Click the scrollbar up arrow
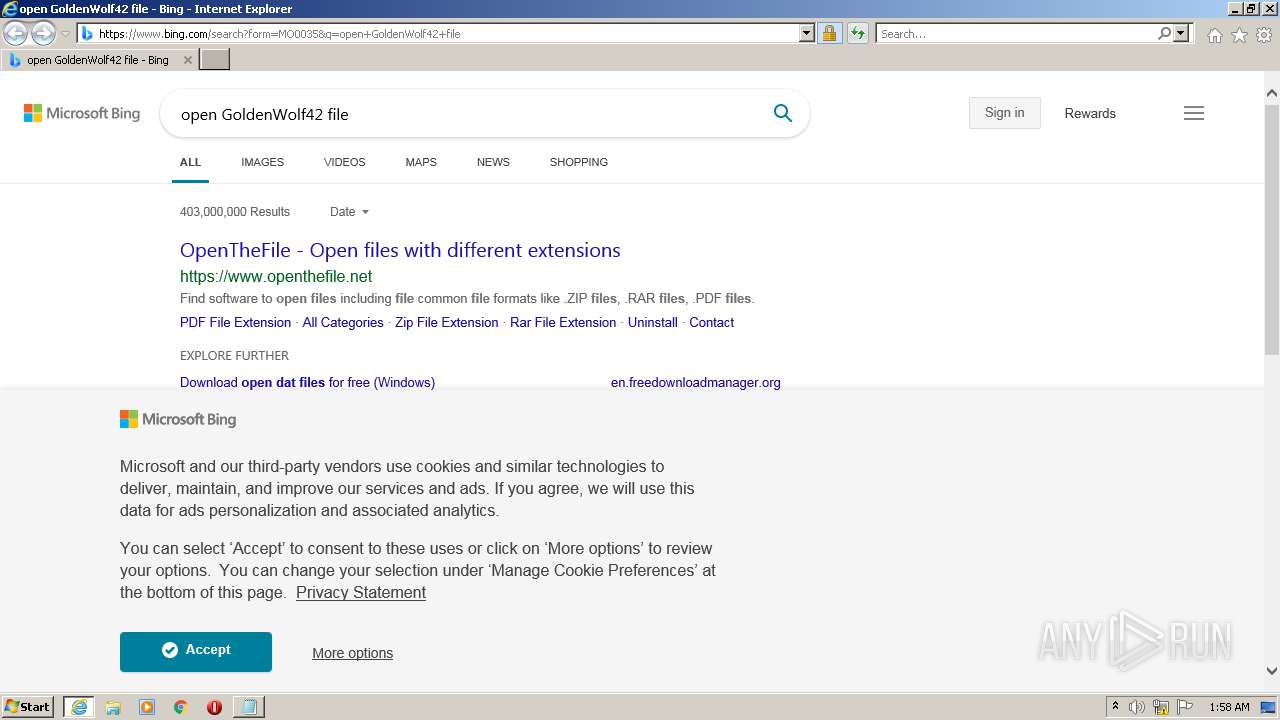 tap(1272, 94)
